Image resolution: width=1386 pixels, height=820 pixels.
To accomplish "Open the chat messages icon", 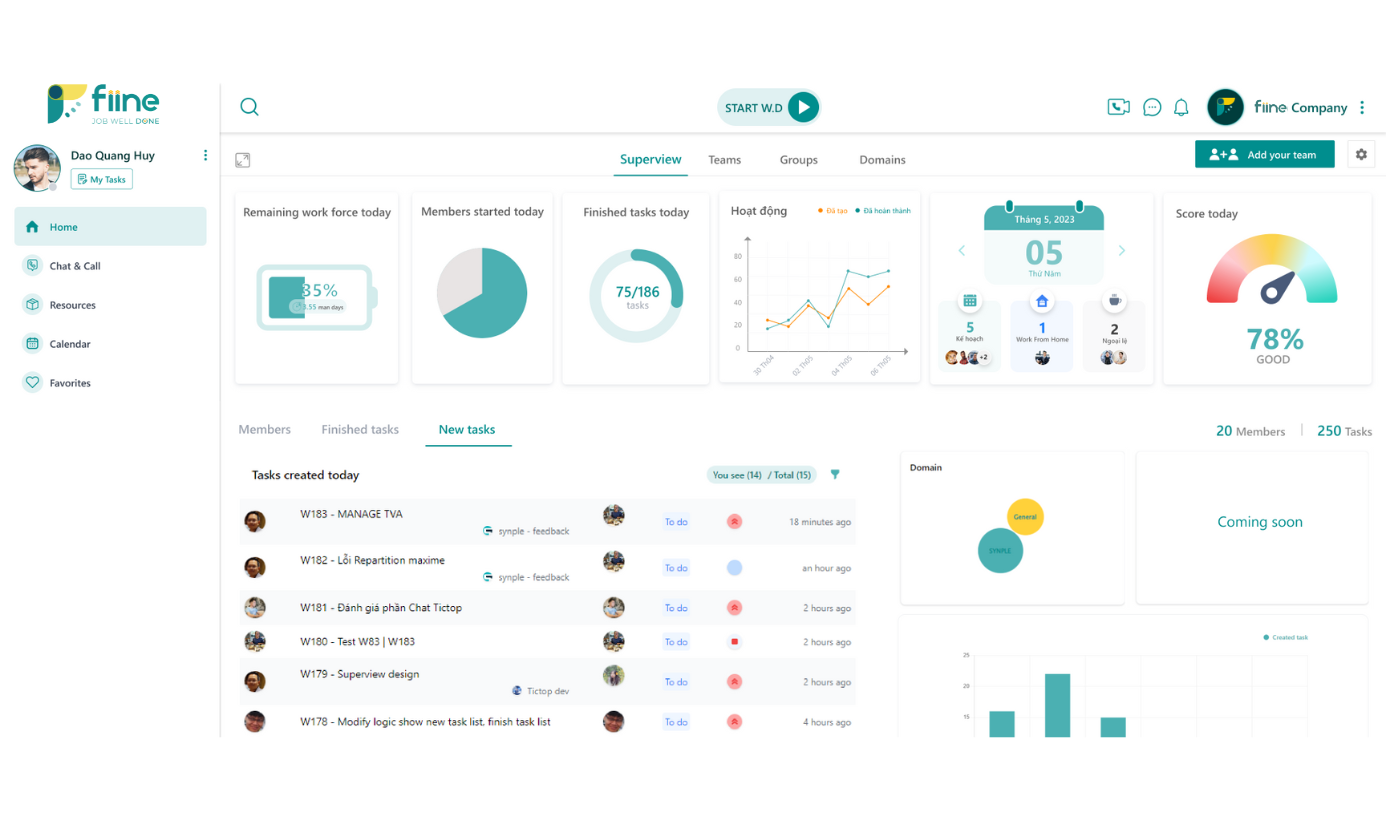I will pos(1152,107).
